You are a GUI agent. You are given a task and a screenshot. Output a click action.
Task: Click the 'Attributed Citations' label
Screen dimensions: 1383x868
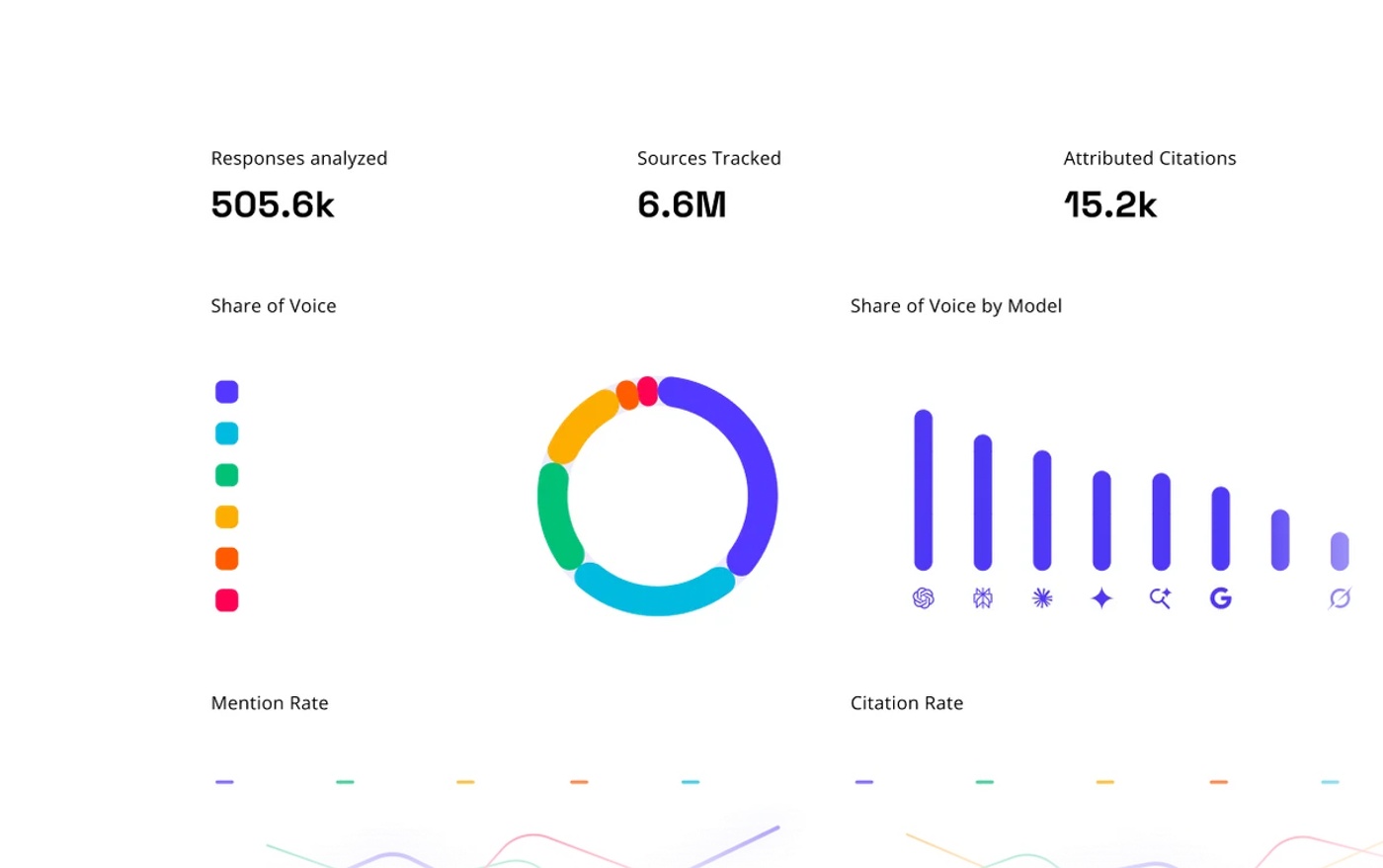[x=1150, y=158]
